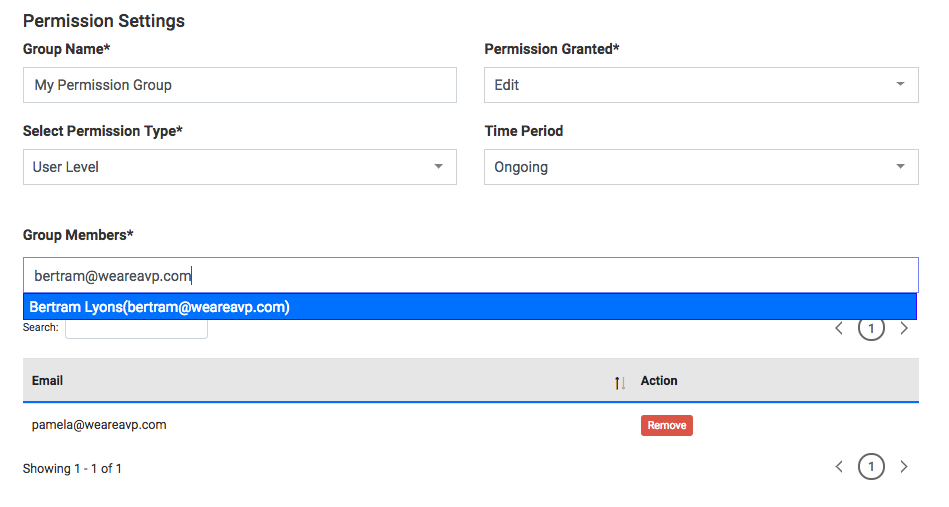Image resolution: width=949 pixels, height=507 pixels.
Task: Select page 1 in bottom pagination
Action: 871,466
